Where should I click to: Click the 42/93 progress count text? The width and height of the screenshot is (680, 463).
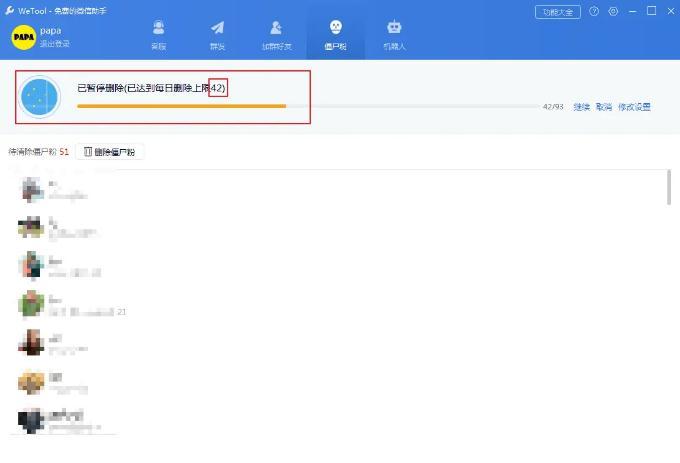(x=553, y=107)
